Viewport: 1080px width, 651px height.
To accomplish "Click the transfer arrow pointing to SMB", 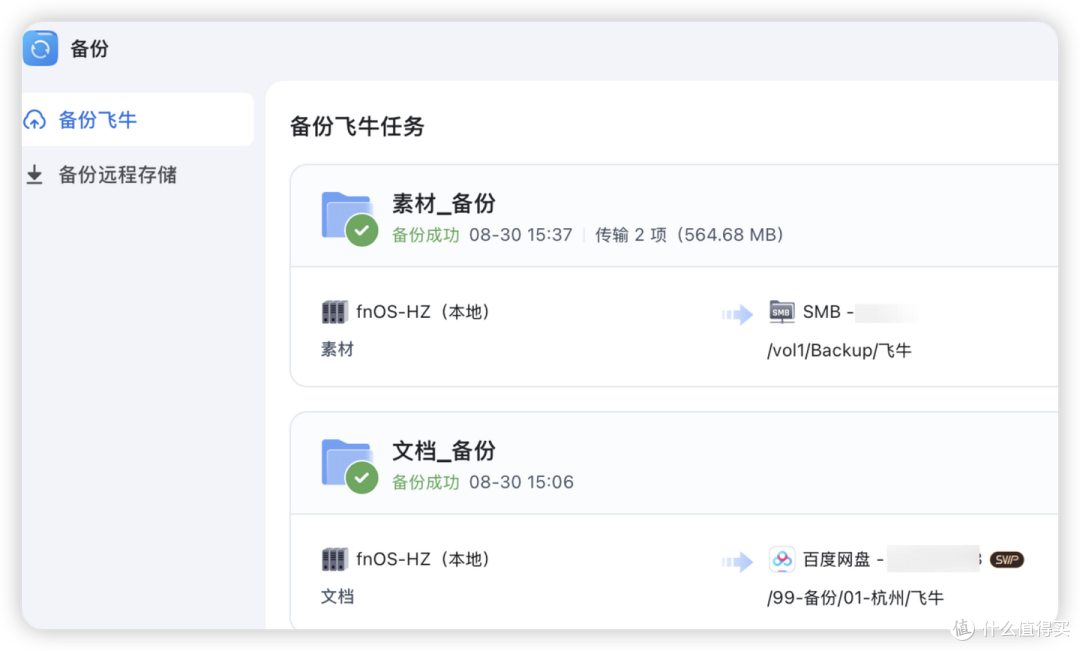I will tap(737, 314).
